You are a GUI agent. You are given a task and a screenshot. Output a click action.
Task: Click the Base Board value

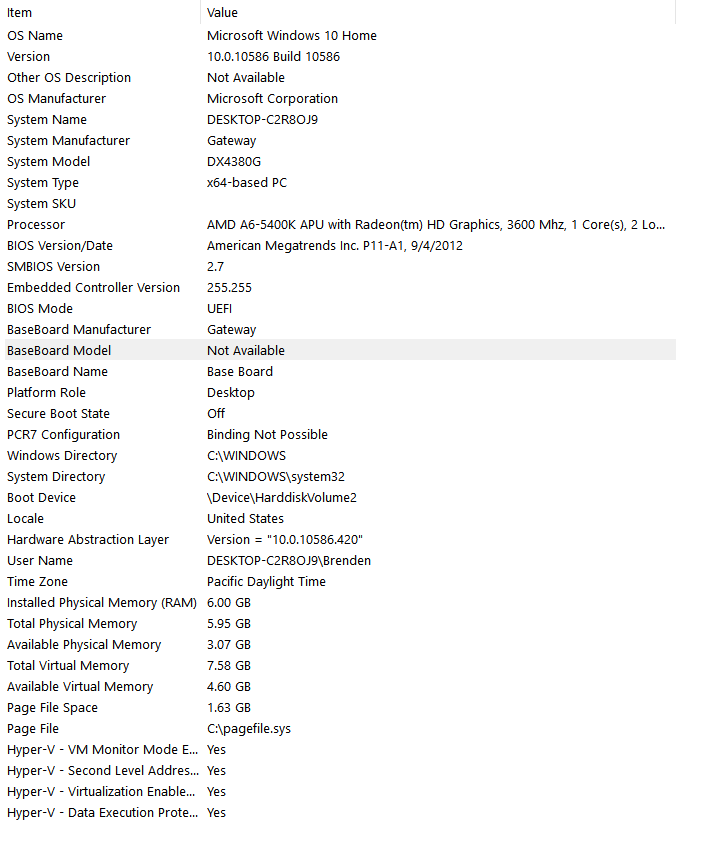click(240, 372)
